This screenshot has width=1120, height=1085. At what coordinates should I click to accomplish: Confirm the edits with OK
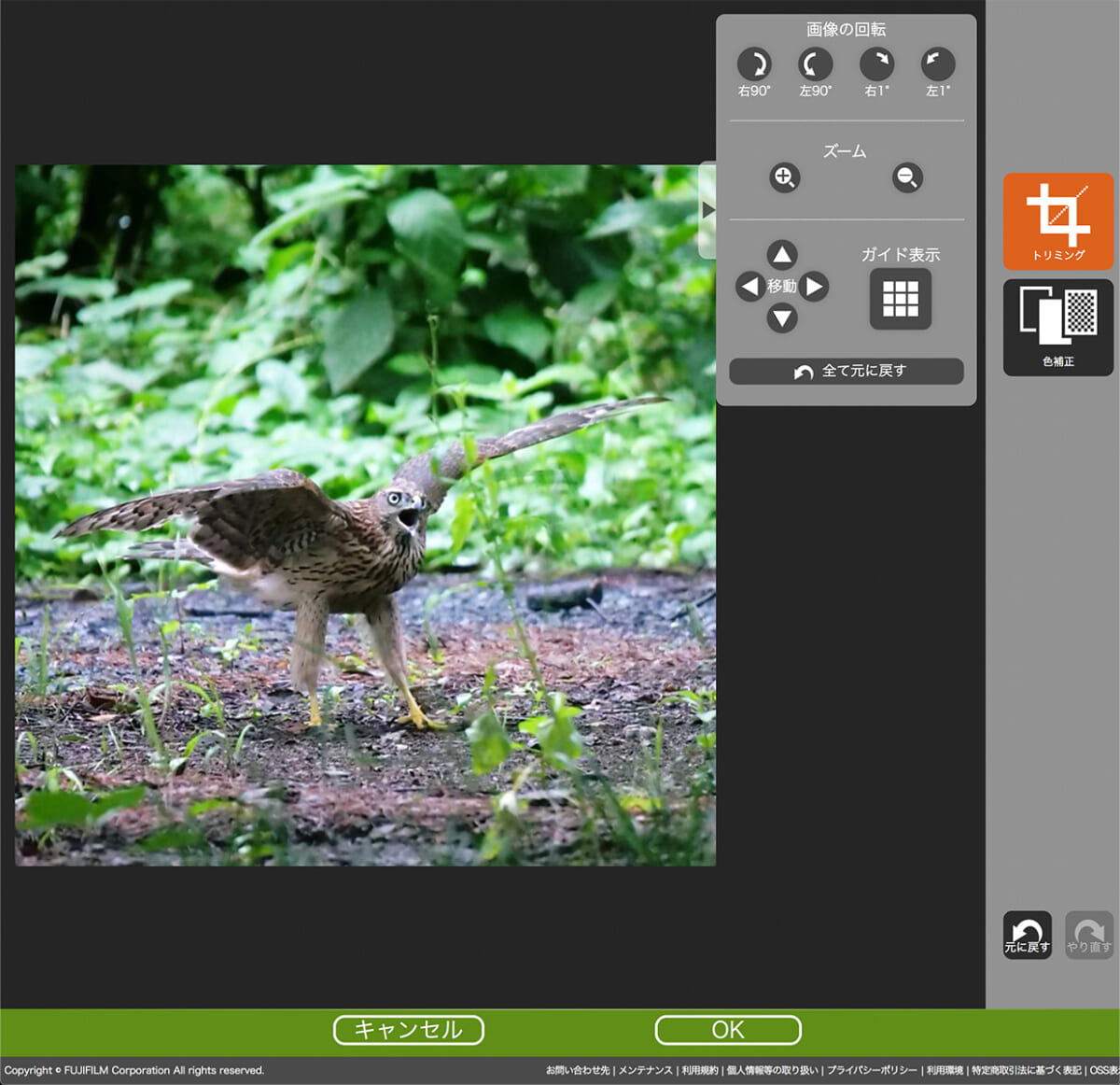(x=728, y=1030)
